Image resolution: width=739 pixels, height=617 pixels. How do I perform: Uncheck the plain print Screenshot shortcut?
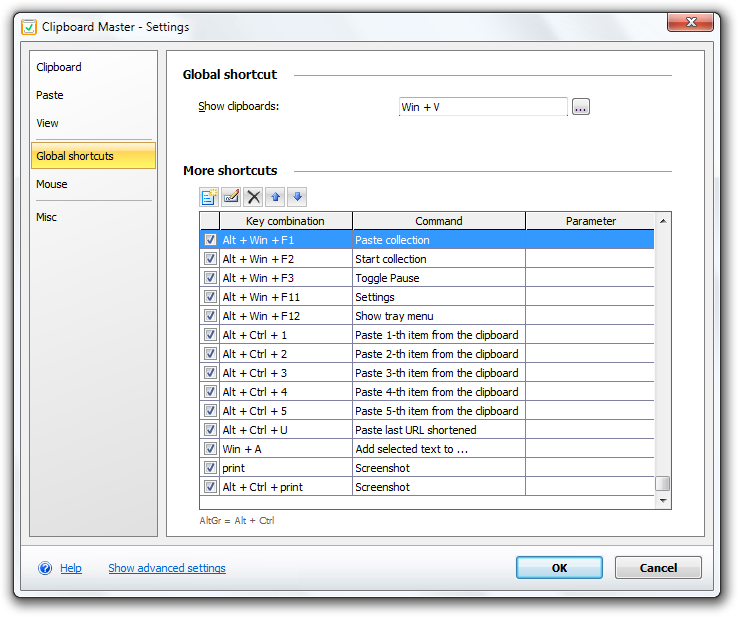click(210, 468)
